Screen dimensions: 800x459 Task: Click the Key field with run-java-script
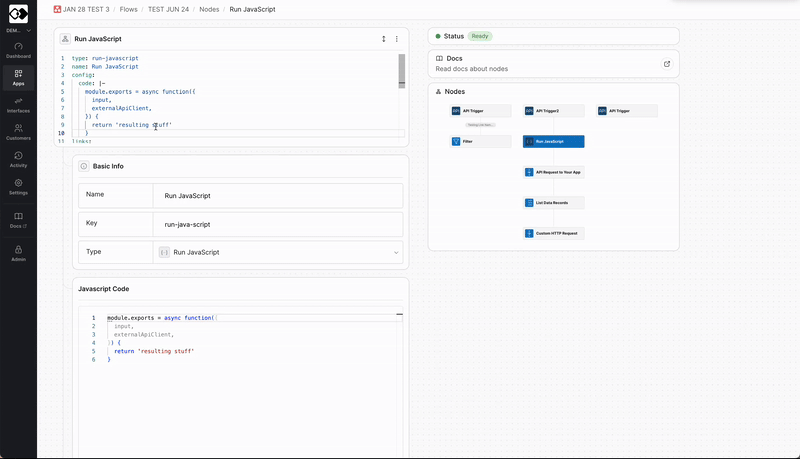[x=278, y=224]
